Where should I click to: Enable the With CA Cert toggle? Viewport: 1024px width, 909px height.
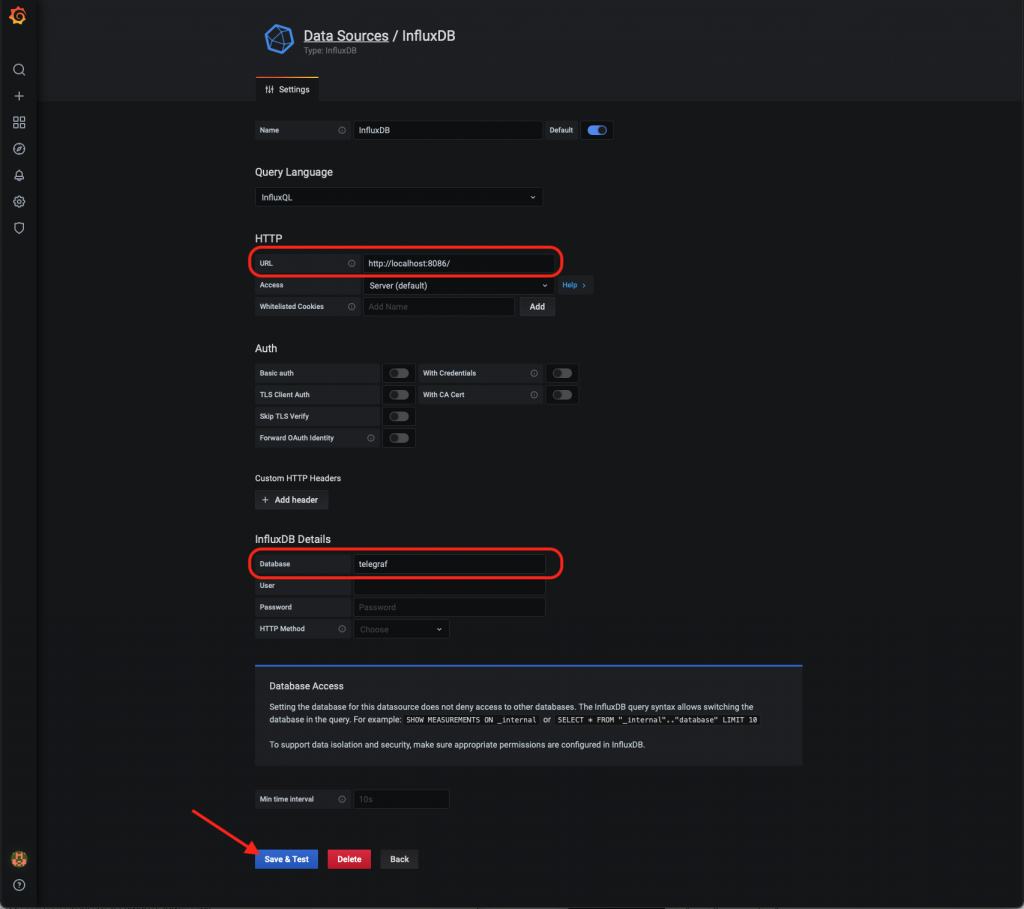(x=562, y=394)
